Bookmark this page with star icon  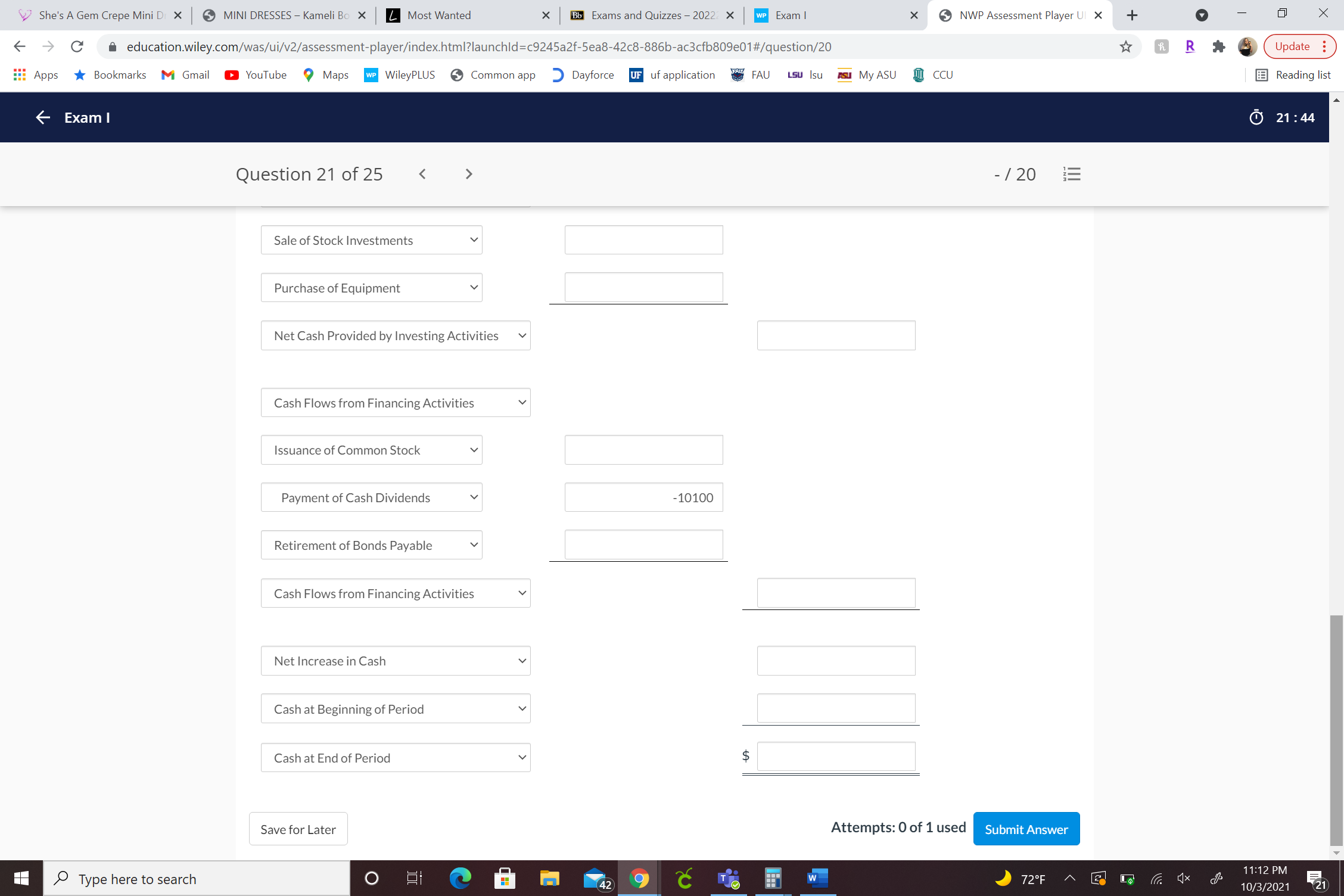click(1125, 46)
